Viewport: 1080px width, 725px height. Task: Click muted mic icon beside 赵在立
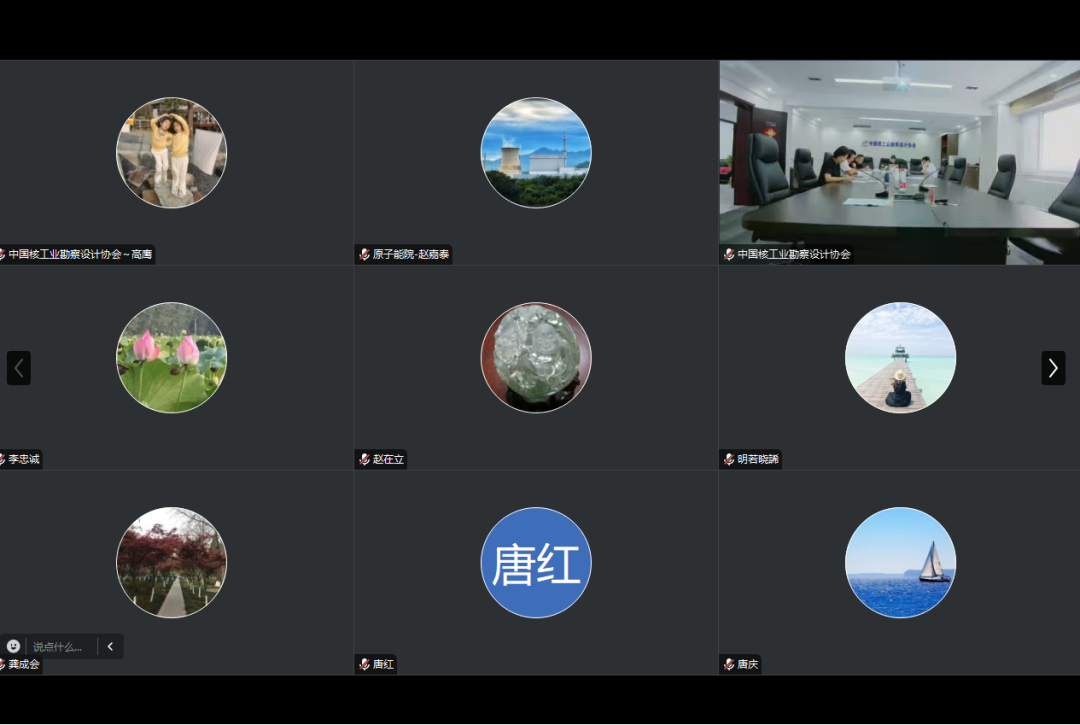tap(364, 460)
